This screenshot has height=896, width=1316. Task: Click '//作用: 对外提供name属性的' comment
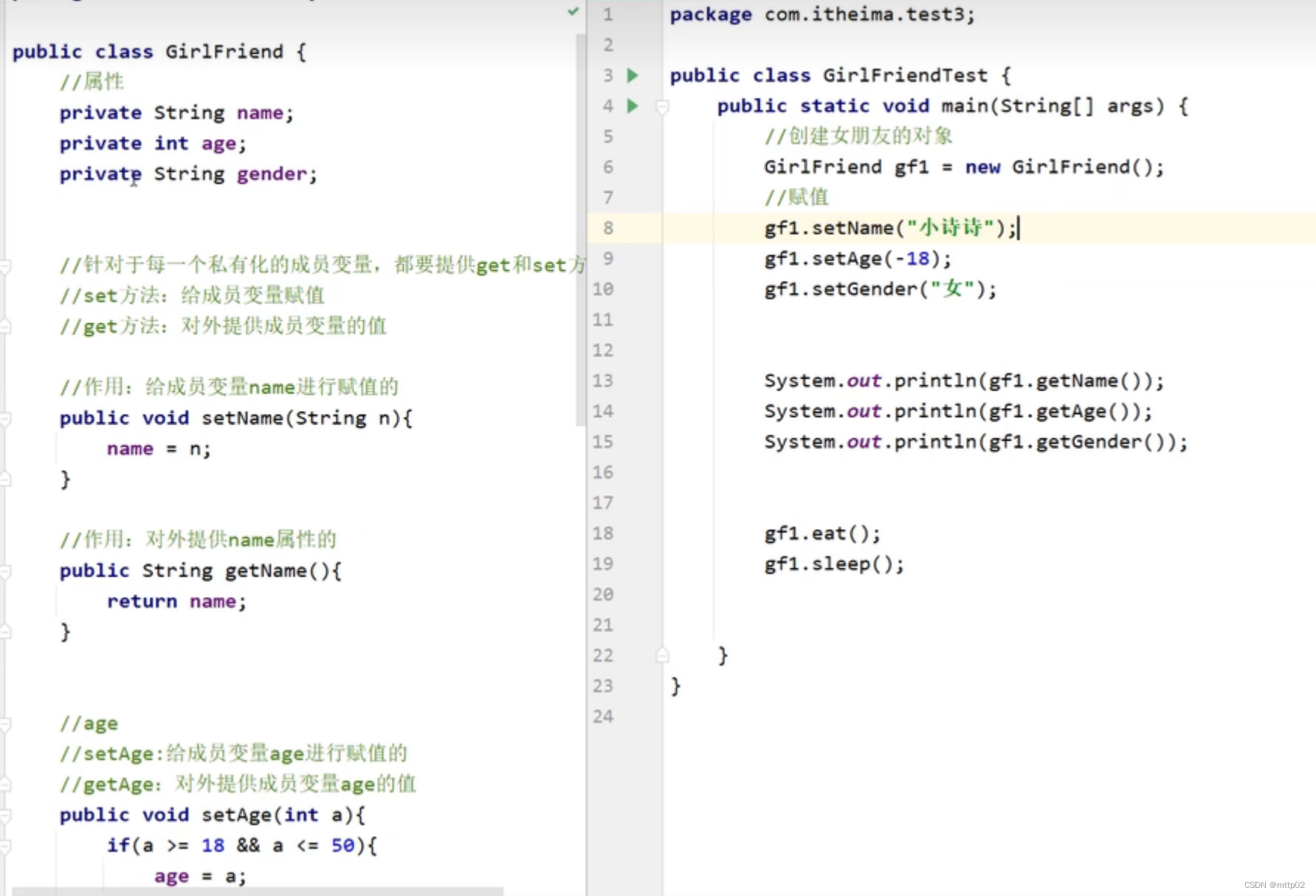pos(198,540)
